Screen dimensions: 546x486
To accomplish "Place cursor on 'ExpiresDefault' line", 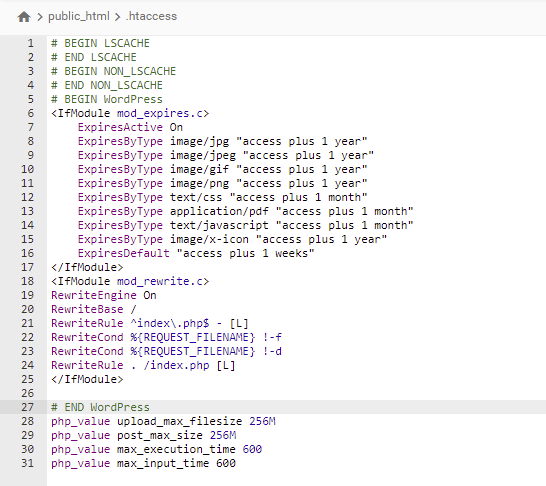I will pyautogui.click(x=196, y=253).
